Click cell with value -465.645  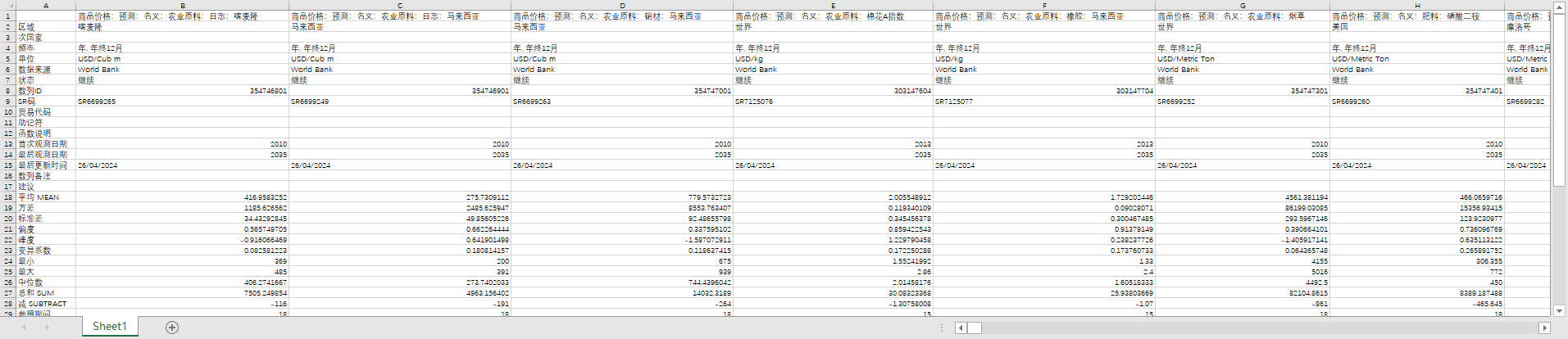pos(1417,304)
